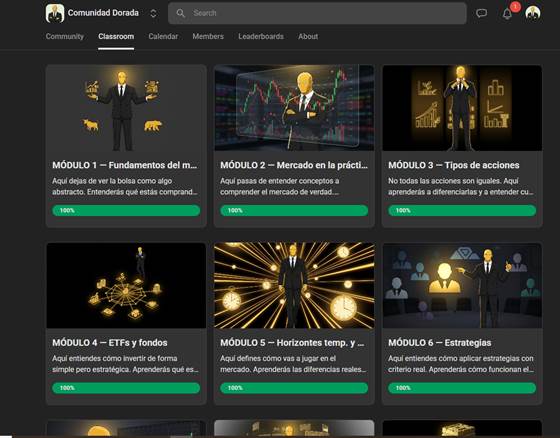Select the About tab
Image resolution: width=560 pixels, height=438 pixels.
point(308,36)
